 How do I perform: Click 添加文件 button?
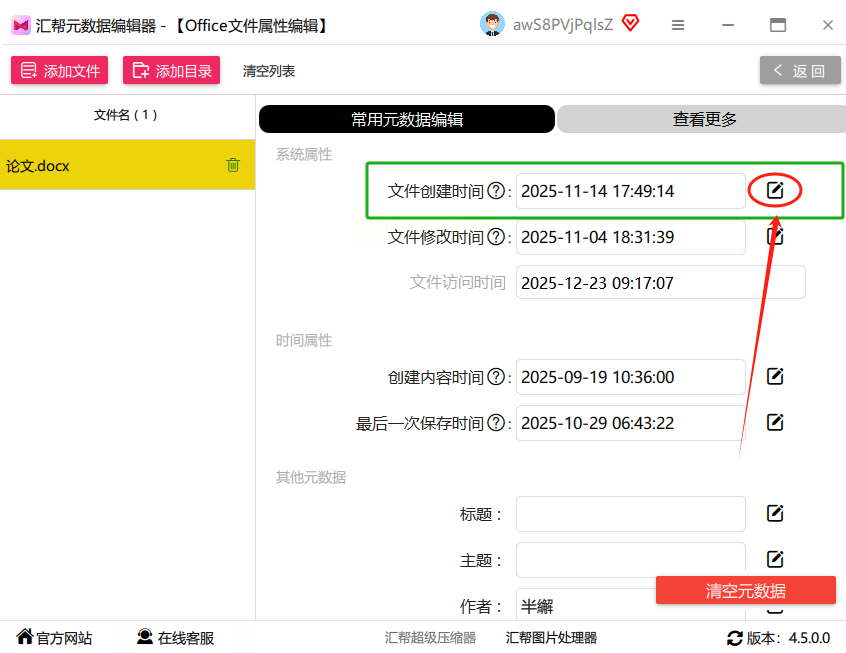[61, 71]
